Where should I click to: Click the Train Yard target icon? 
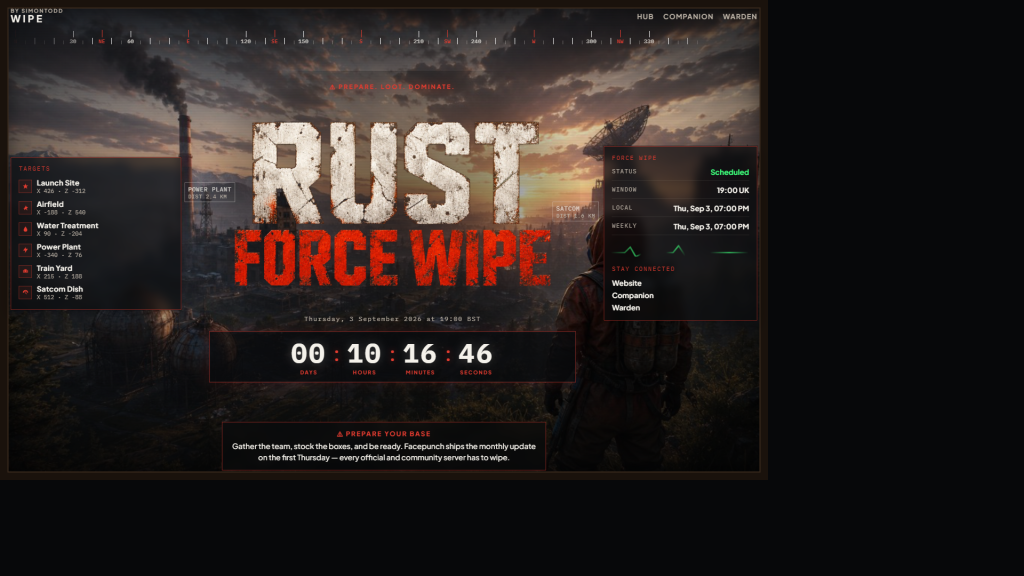[25, 272]
